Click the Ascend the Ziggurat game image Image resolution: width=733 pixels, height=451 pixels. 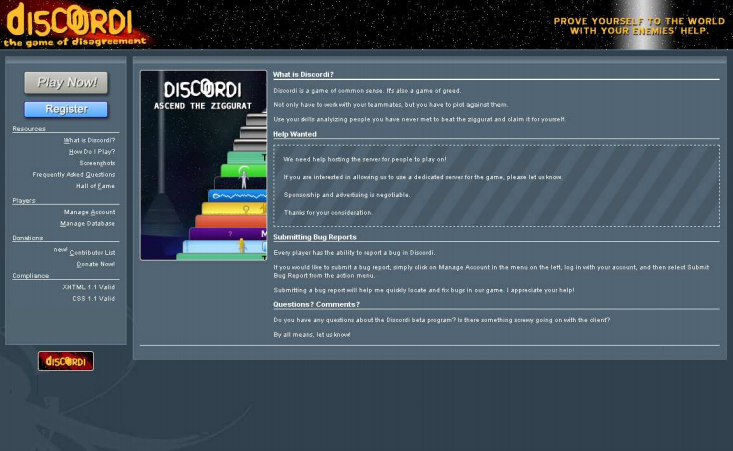[x=203, y=165]
